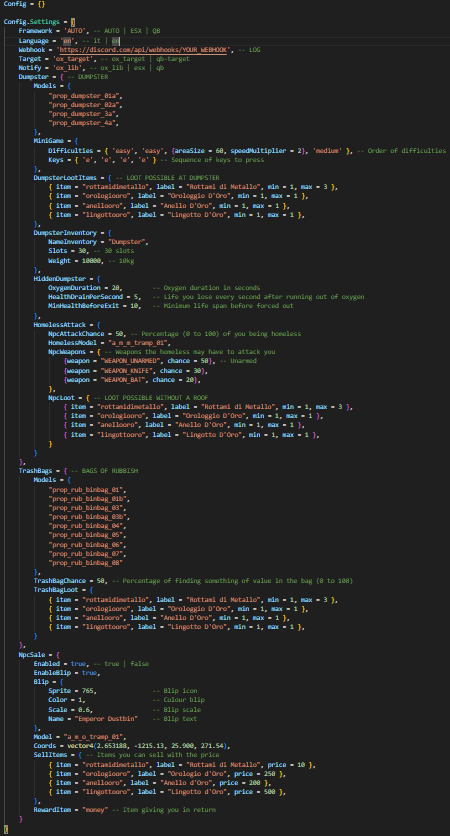The height and width of the screenshot is (836, 450).
Task: Click the DumpsterLootItems table header
Action: [126, 178]
